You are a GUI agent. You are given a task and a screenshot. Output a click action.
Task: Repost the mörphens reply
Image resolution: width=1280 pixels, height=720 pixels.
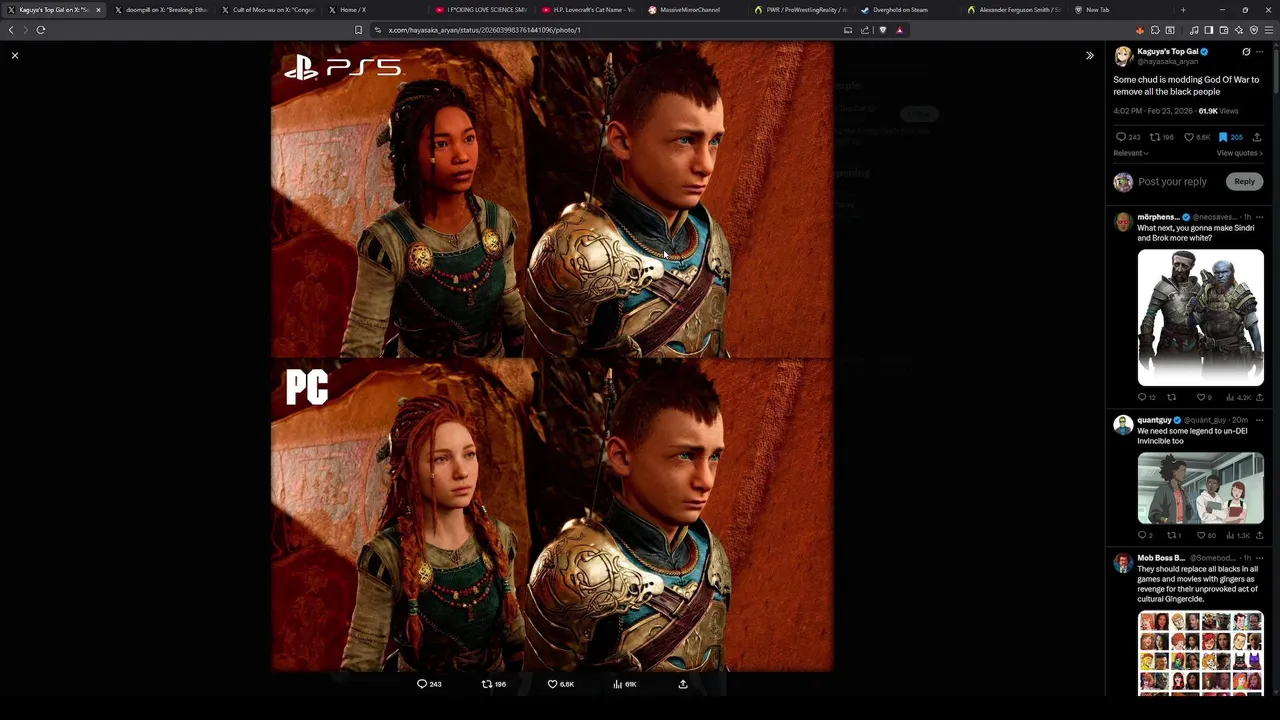coord(1171,397)
